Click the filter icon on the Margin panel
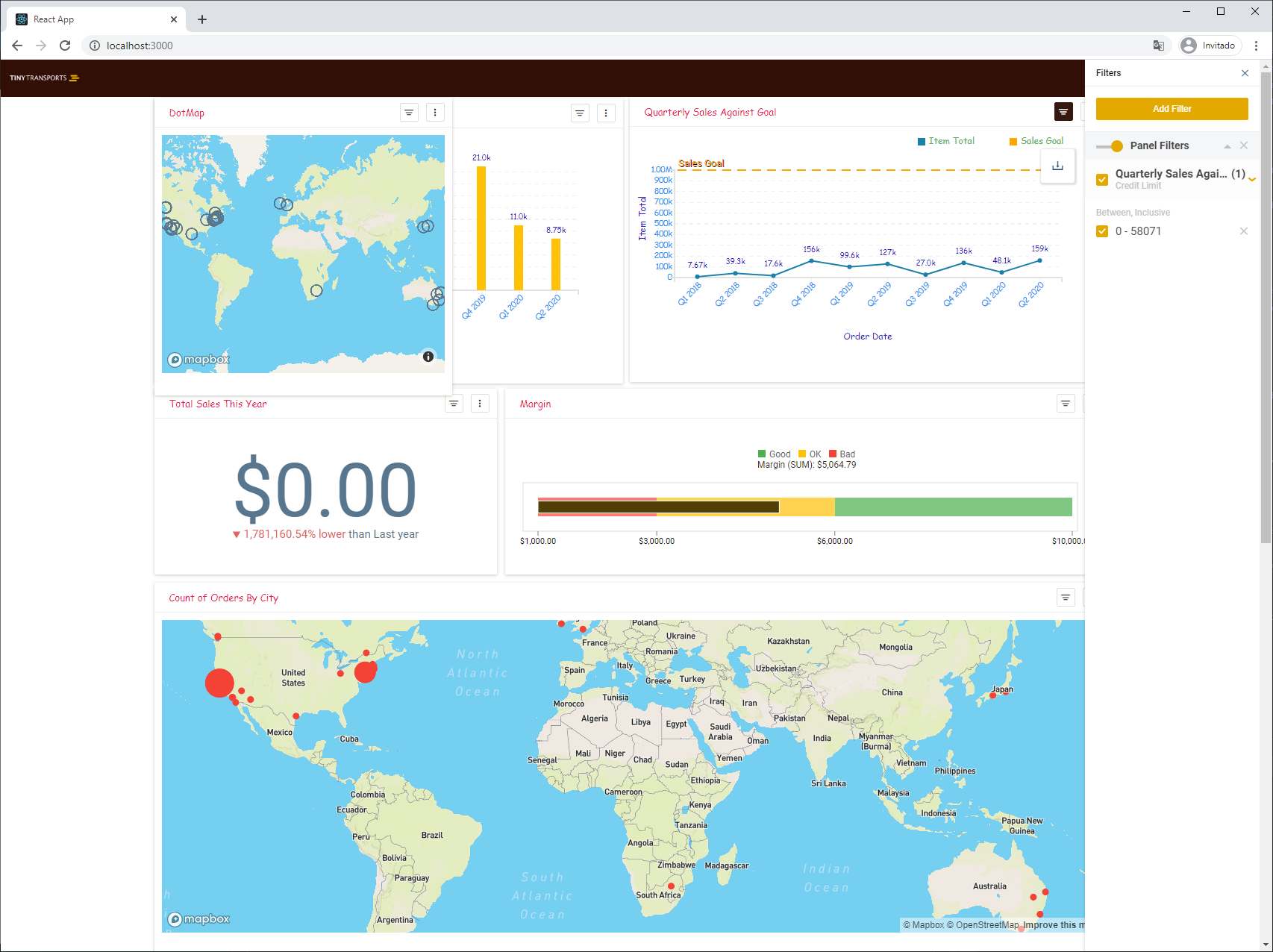Screen dimensions: 1273x952 pos(1066,403)
